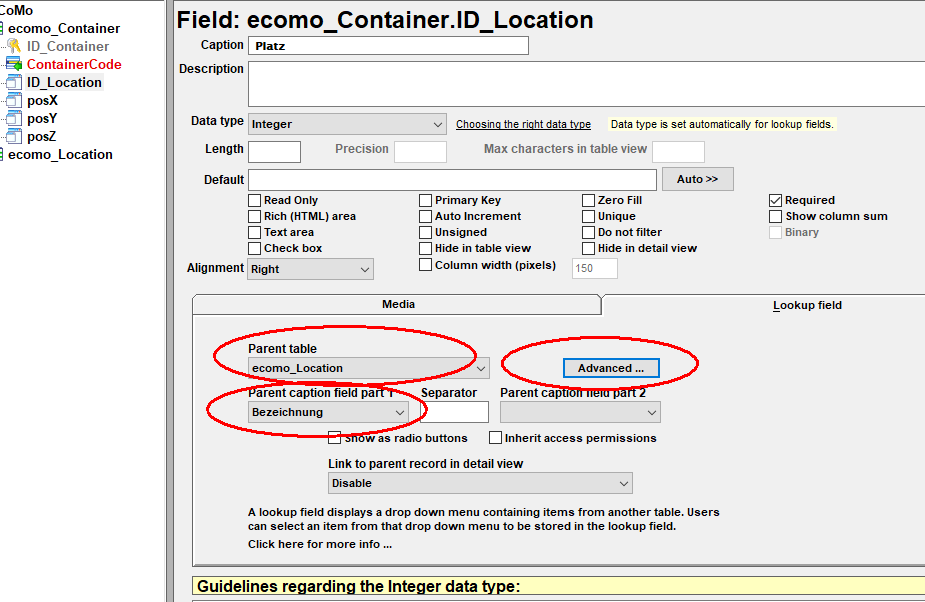Enable the Primary Key checkbox
The image size is (925, 602).
pos(425,201)
